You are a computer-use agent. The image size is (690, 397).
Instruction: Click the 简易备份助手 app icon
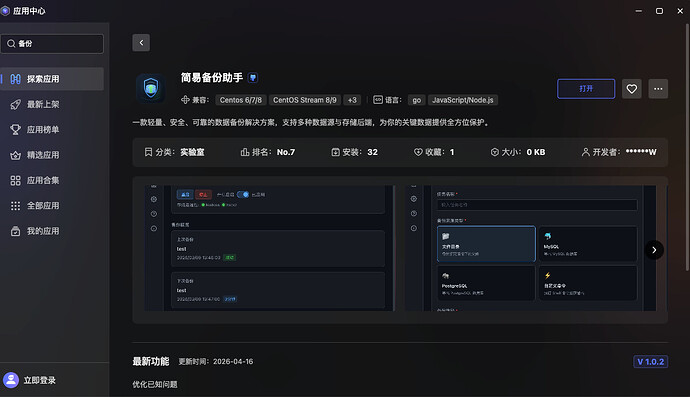pyautogui.click(x=151, y=88)
